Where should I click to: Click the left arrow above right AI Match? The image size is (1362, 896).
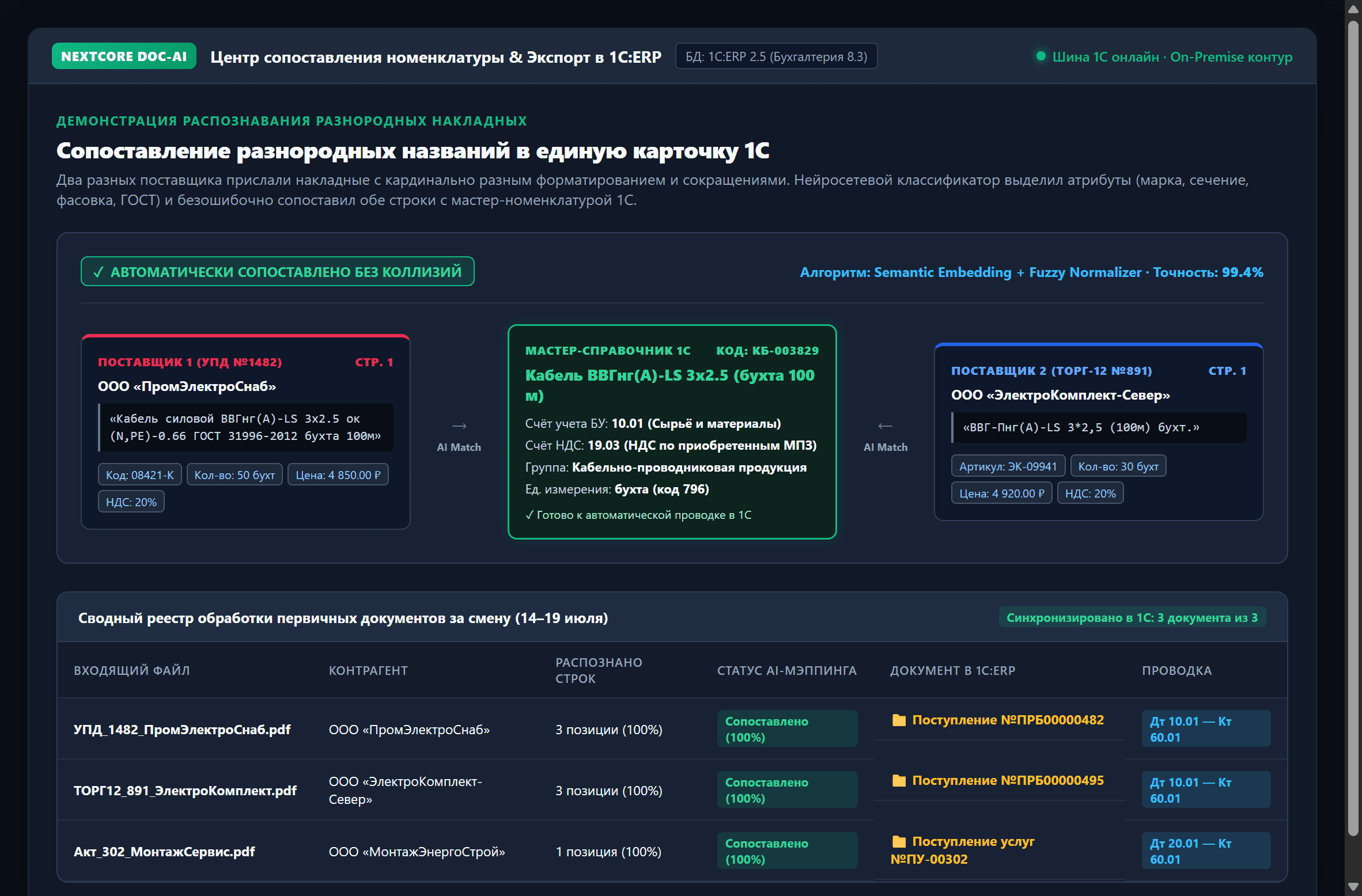coord(885,426)
